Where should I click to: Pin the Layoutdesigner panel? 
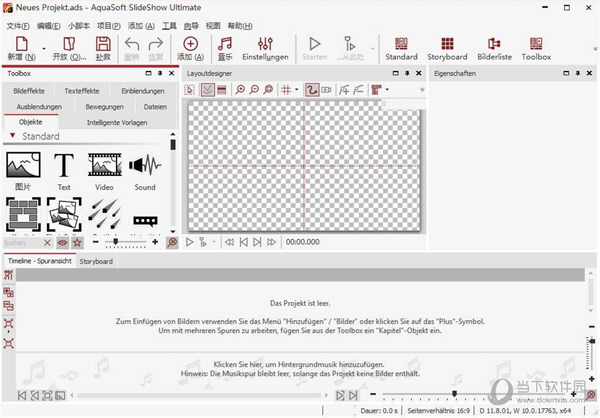(x=407, y=73)
